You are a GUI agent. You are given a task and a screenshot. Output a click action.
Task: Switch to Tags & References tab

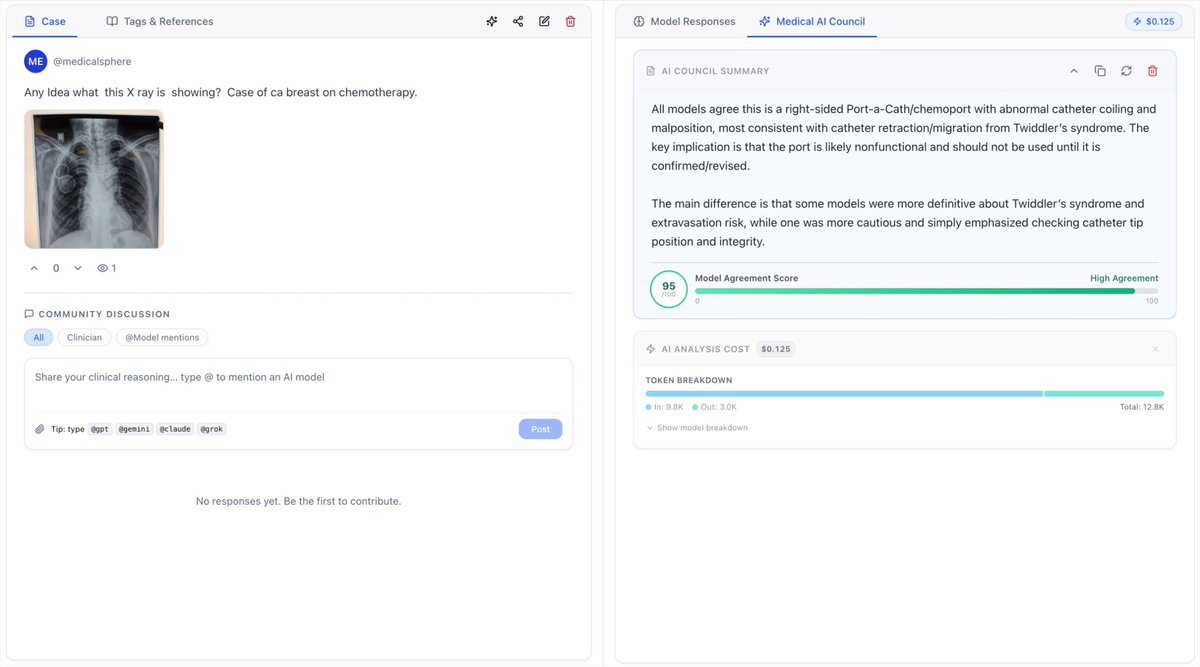click(160, 21)
